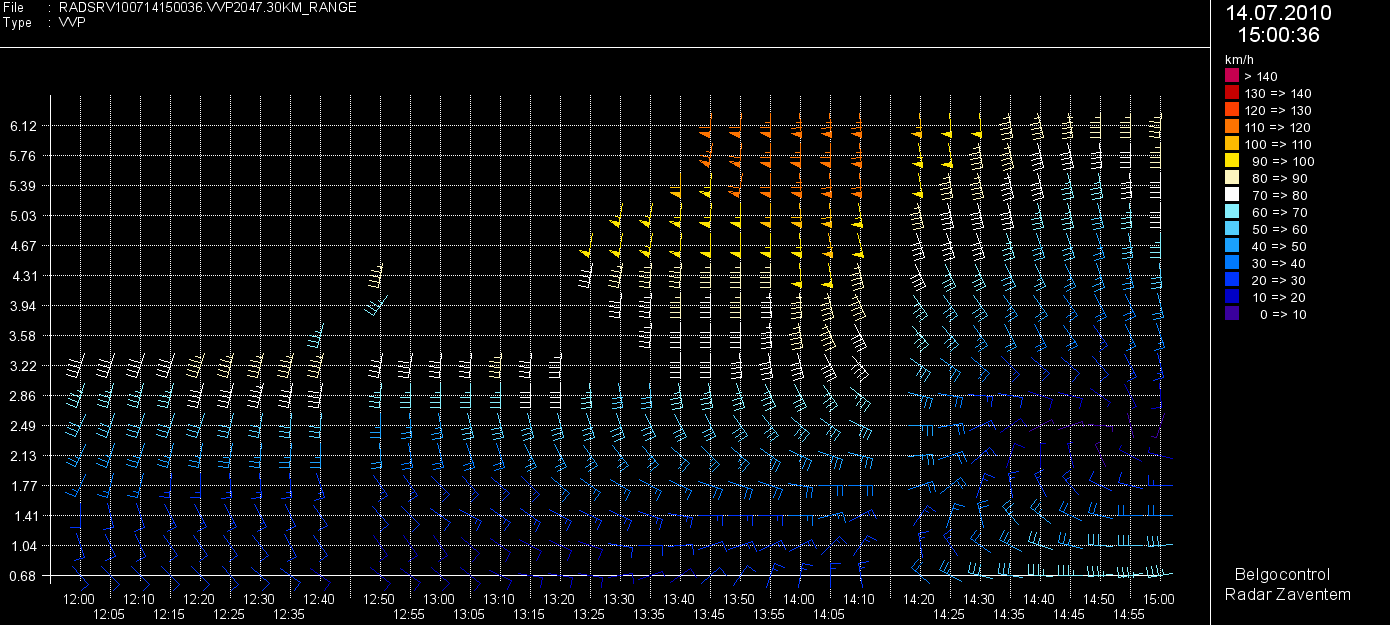Screen dimensions: 1390x625
Task: Select the 13:45 time label
Action: [x=709, y=614]
